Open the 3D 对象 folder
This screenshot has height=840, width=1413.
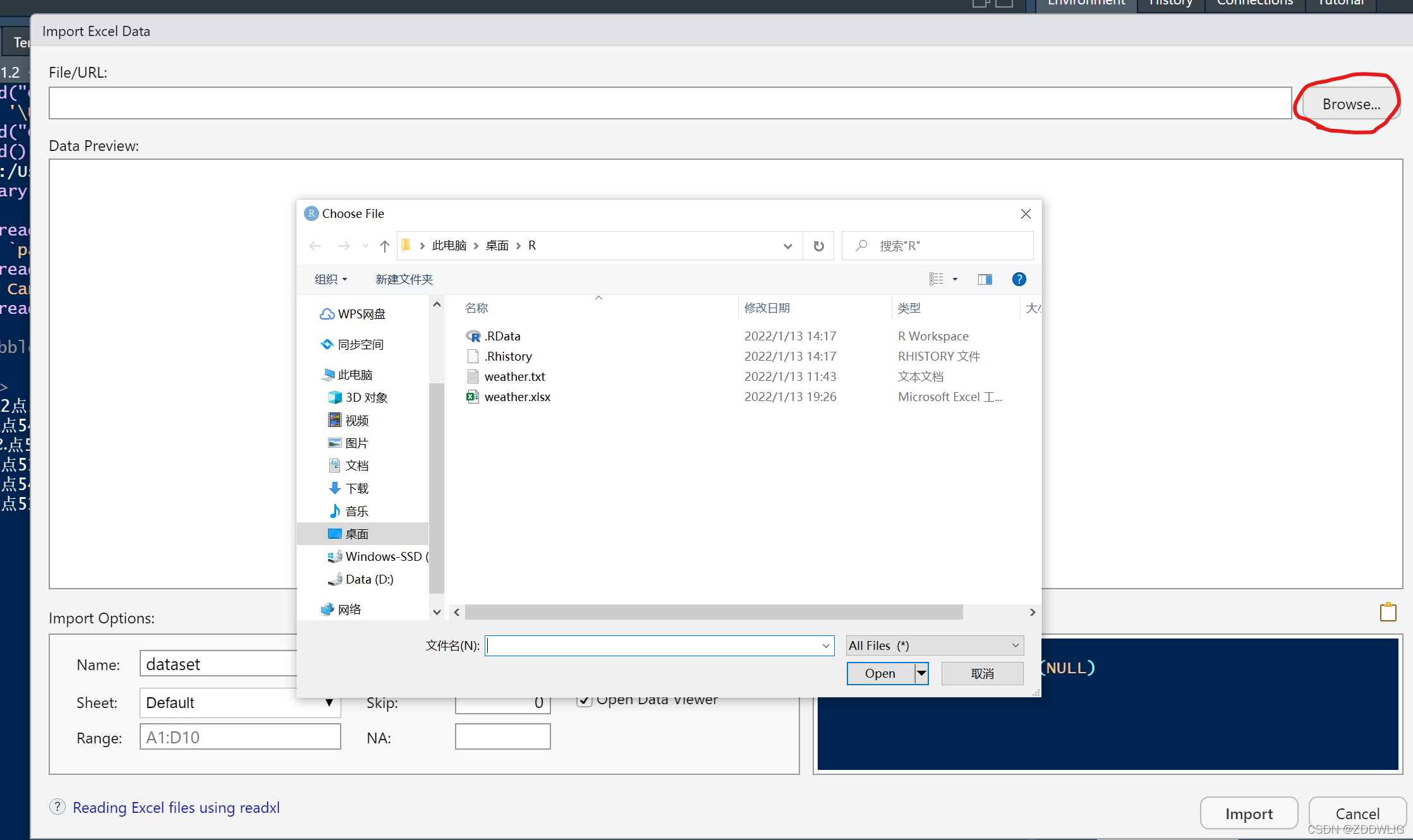[x=358, y=397]
